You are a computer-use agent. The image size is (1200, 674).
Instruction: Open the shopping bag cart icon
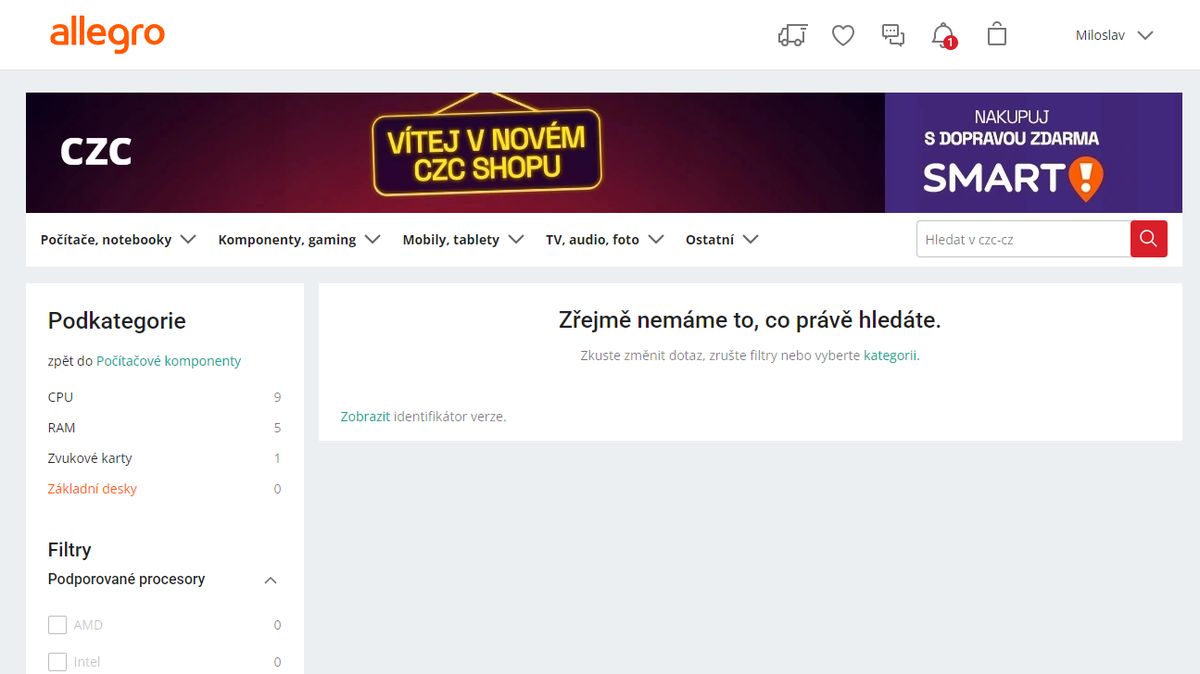996,34
